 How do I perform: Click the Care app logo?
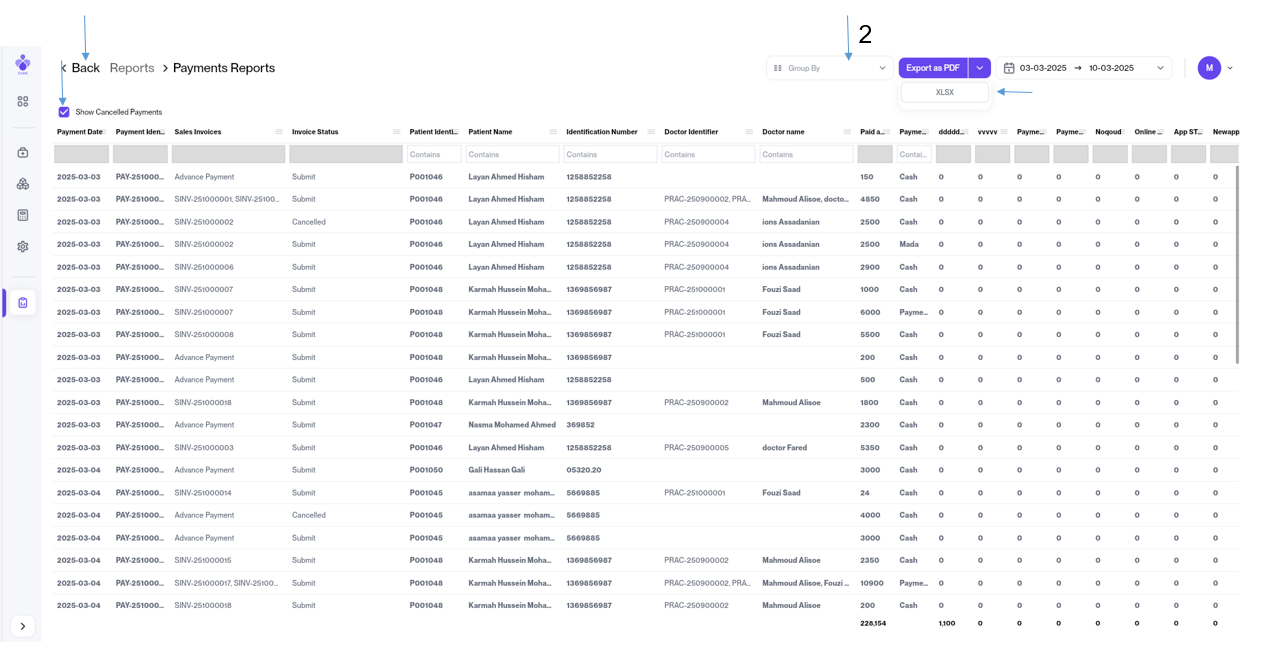22,63
